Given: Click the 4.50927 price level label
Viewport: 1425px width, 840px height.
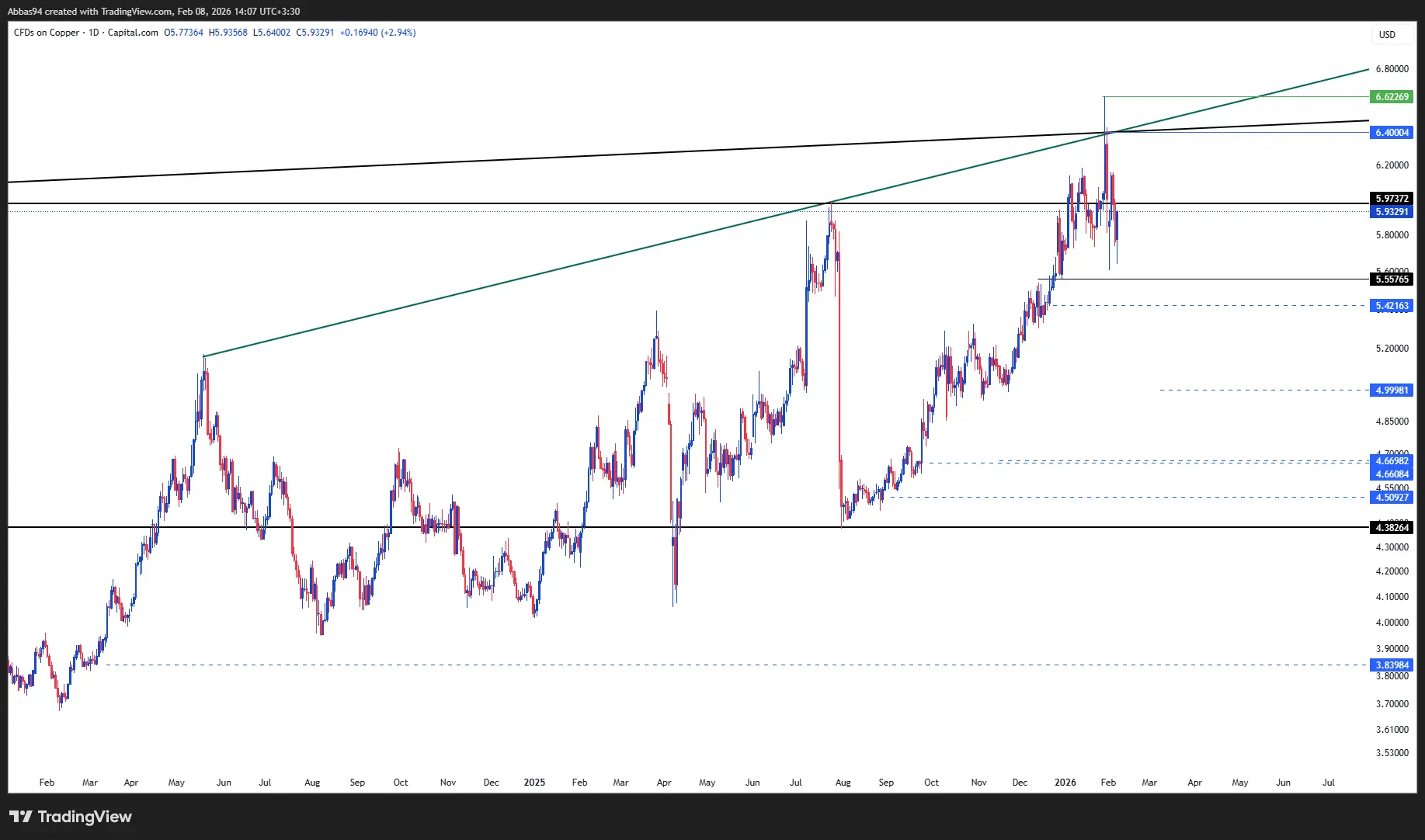Looking at the screenshot, I should [1392, 498].
